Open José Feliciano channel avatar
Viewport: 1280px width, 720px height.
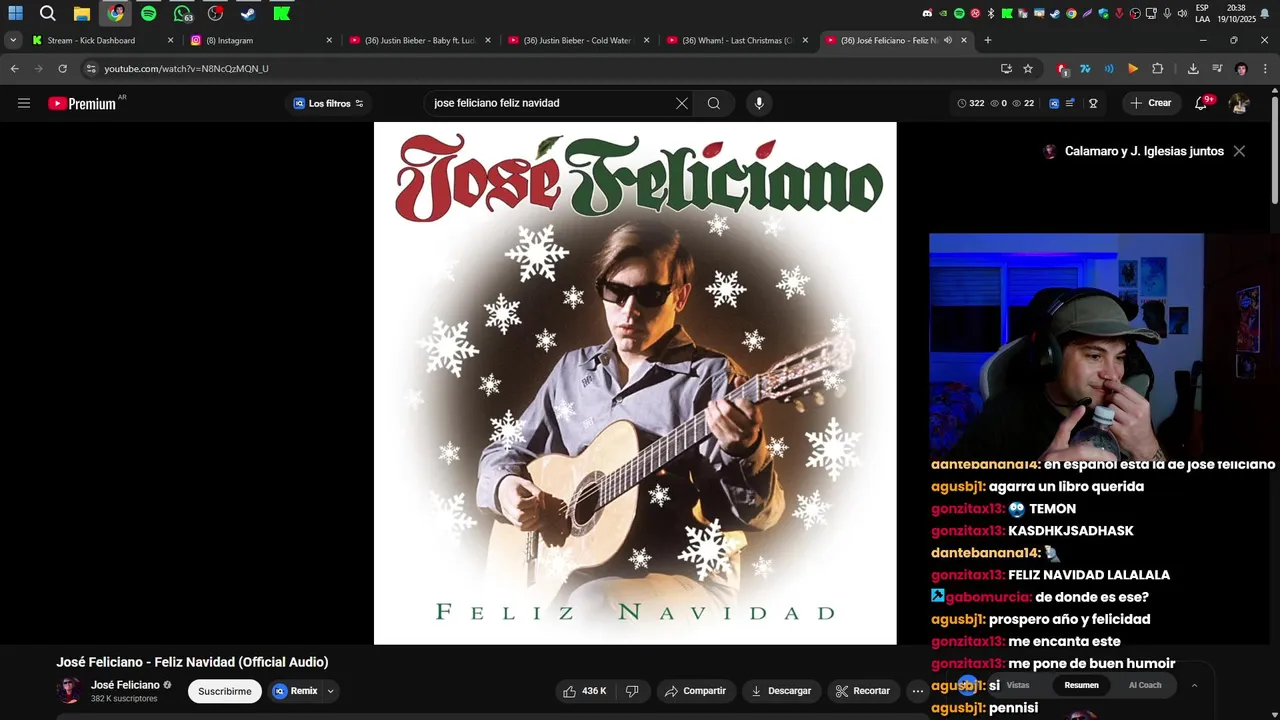click(69, 691)
